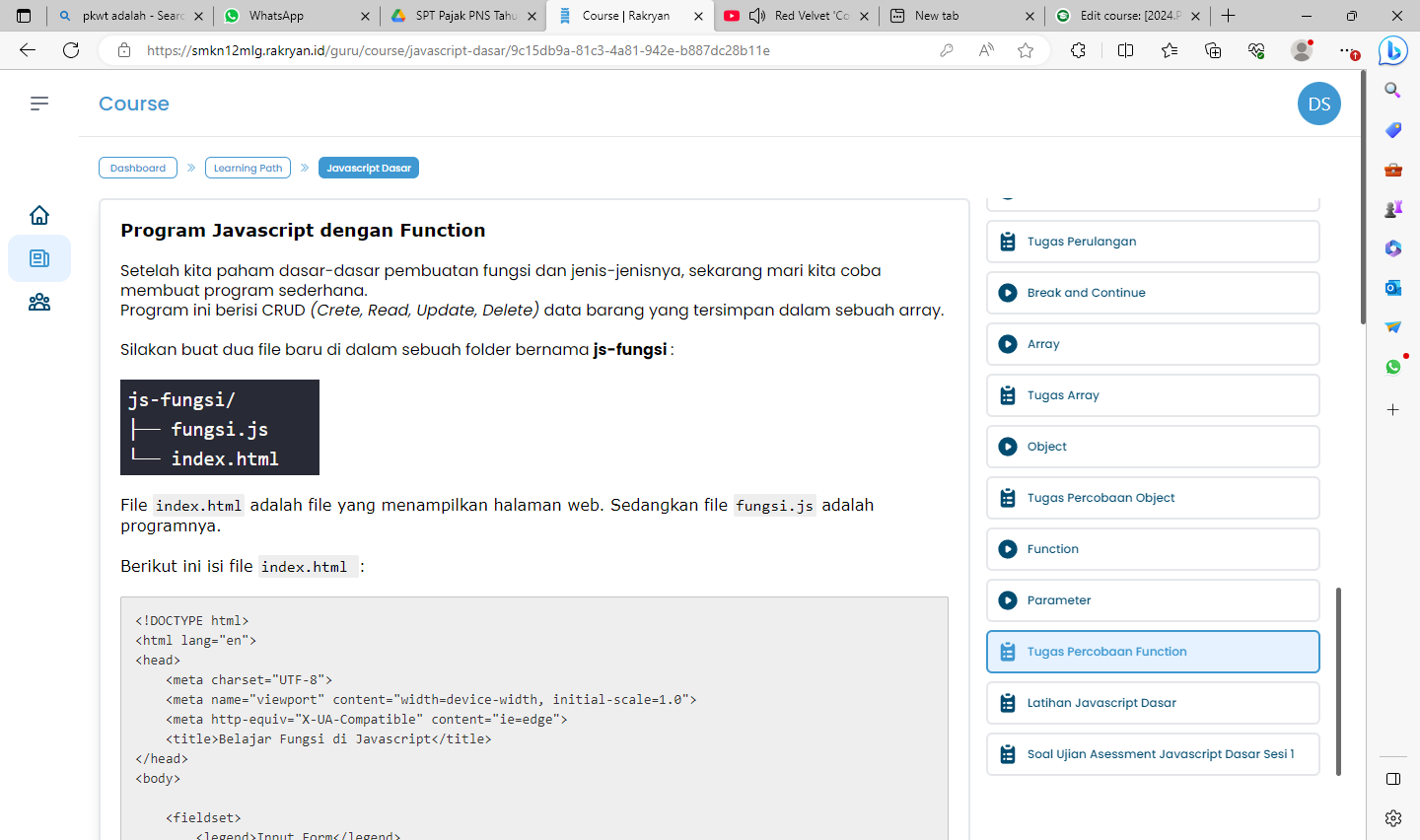The image size is (1420, 840).
Task: Go to the Home sidebar icon
Action: tap(39, 215)
